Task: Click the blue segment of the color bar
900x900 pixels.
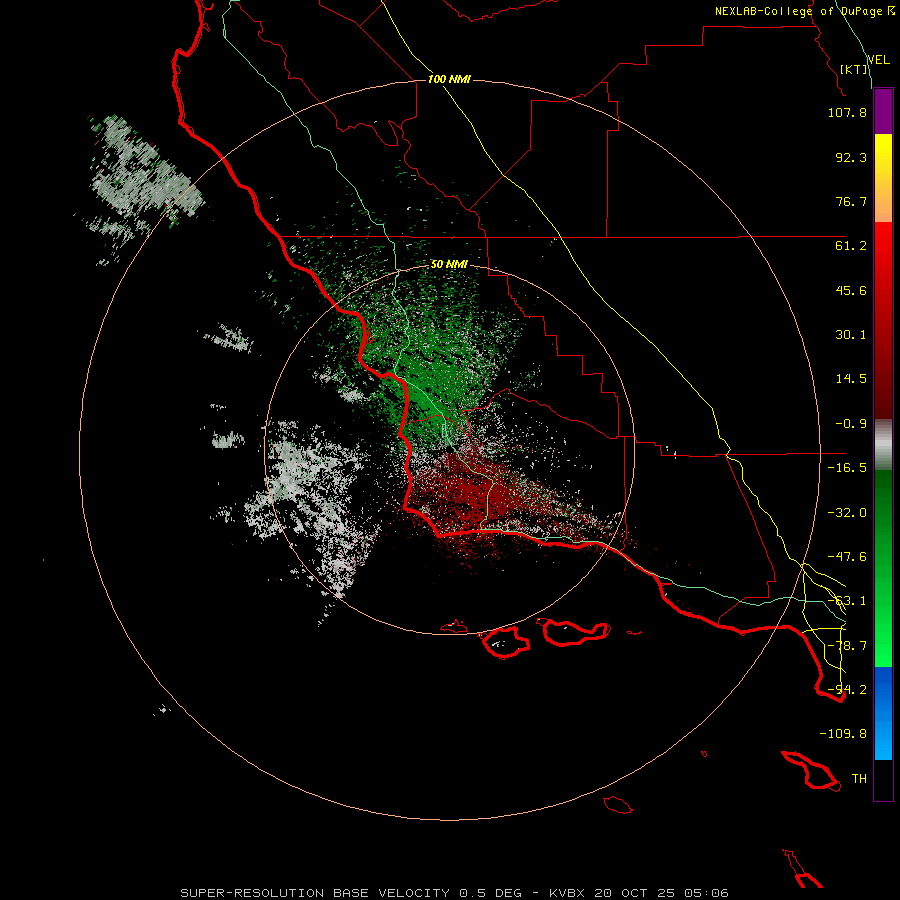Action: pyautogui.click(x=883, y=713)
